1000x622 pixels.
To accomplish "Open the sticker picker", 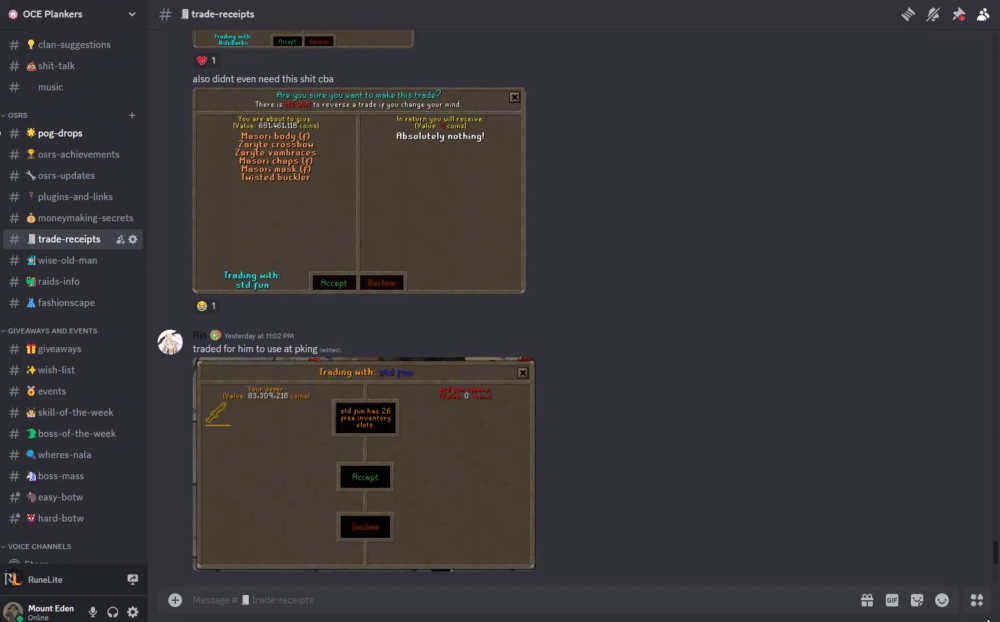I will click(917, 600).
